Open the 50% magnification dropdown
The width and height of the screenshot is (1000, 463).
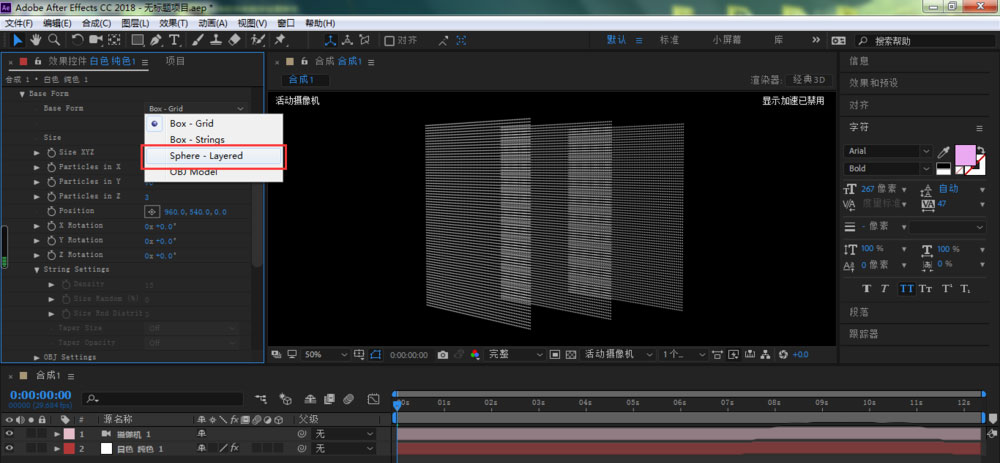[x=323, y=355]
